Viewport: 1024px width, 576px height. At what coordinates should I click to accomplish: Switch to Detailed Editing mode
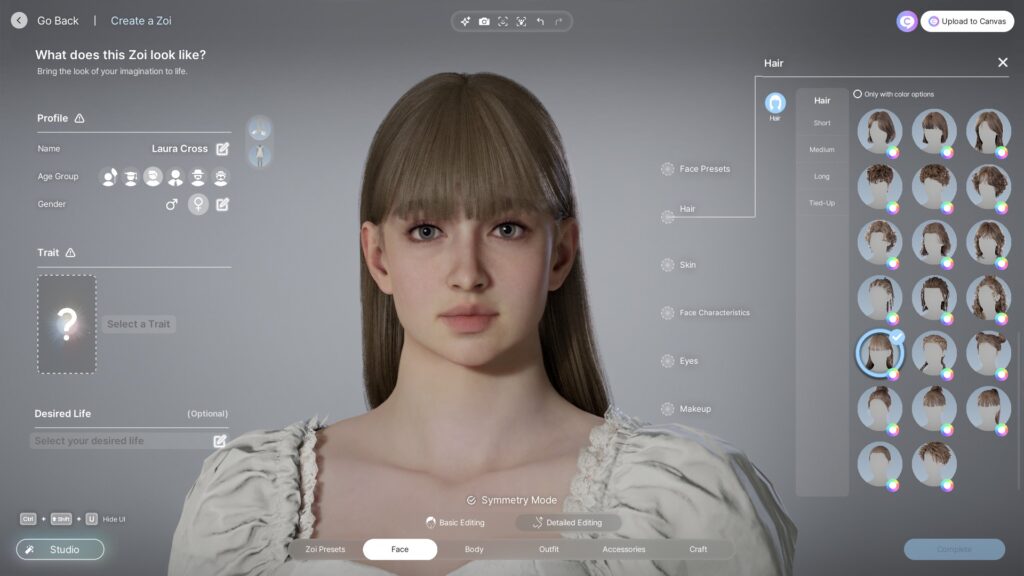tap(569, 522)
